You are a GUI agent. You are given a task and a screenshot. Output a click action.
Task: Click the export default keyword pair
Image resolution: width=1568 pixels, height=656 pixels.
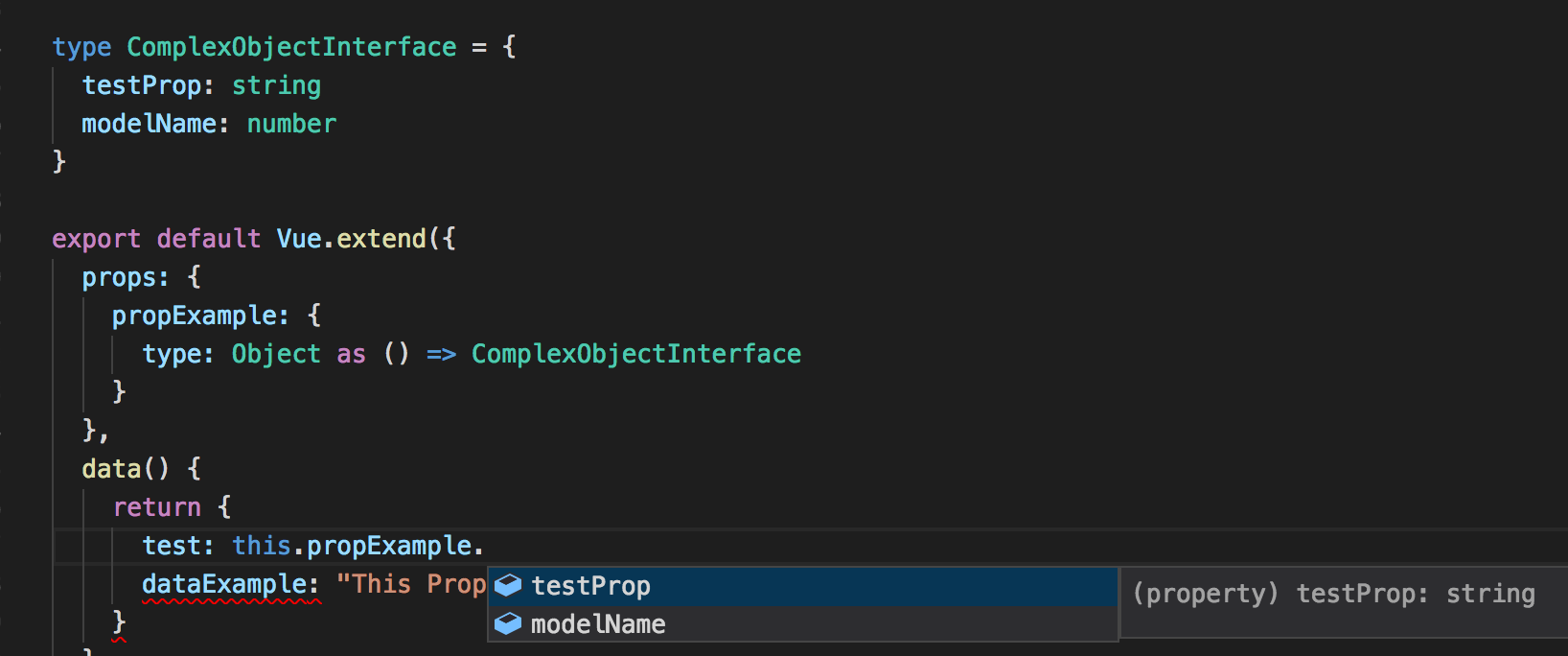[156, 238]
